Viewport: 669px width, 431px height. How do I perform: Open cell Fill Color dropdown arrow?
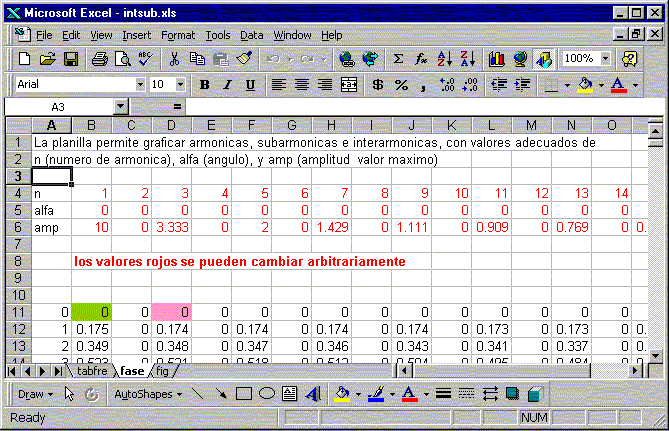[601, 85]
